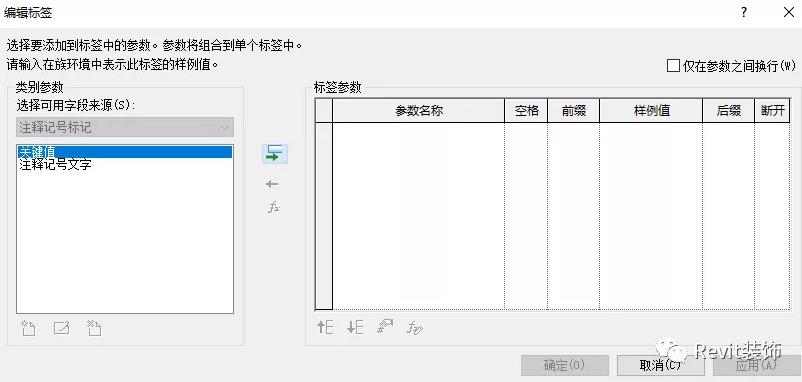
Task: Select 注释记号文字 in the parameters list
Action: pos(55,165)
